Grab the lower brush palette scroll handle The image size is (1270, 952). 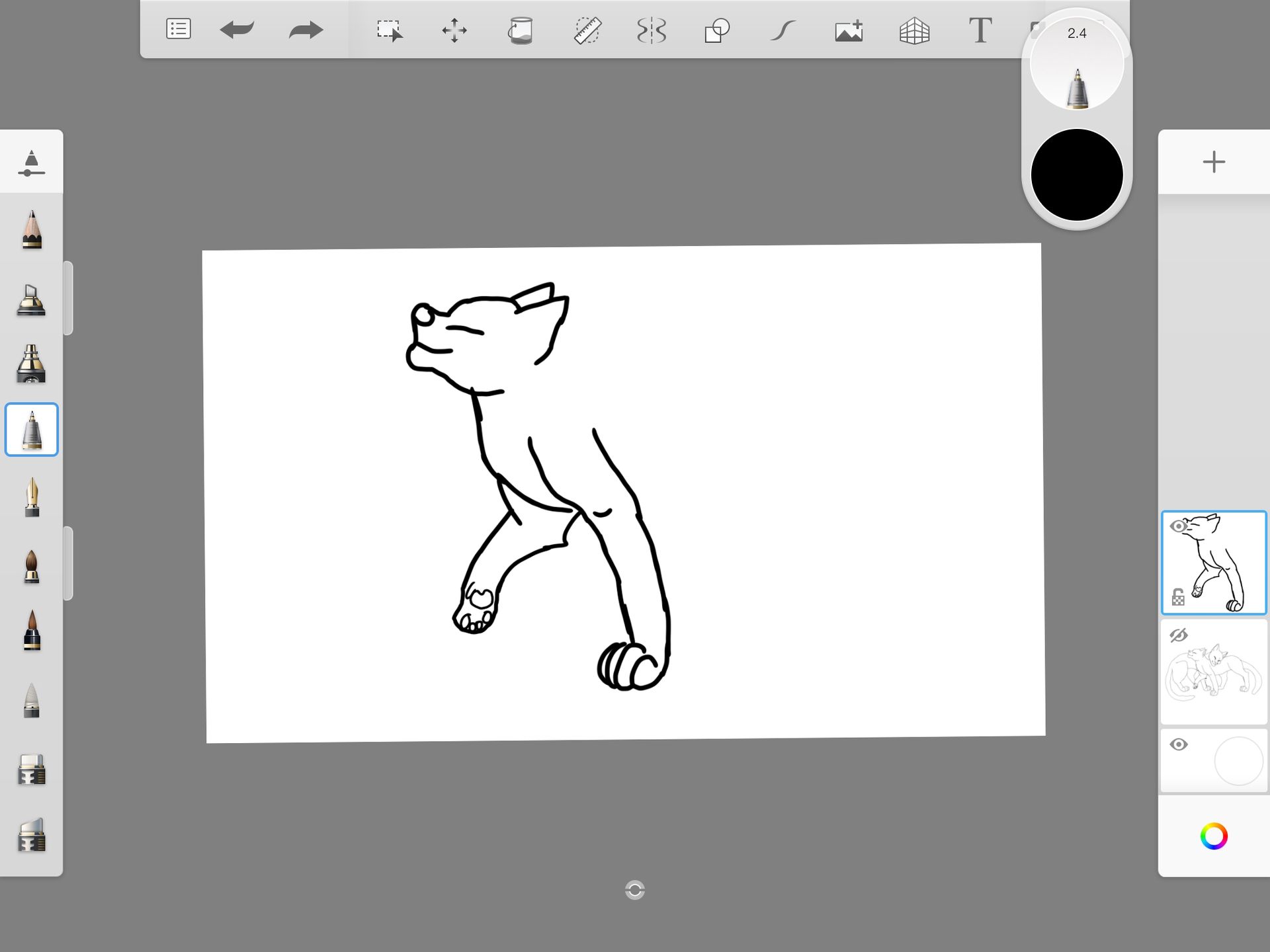tap(68, 563)
